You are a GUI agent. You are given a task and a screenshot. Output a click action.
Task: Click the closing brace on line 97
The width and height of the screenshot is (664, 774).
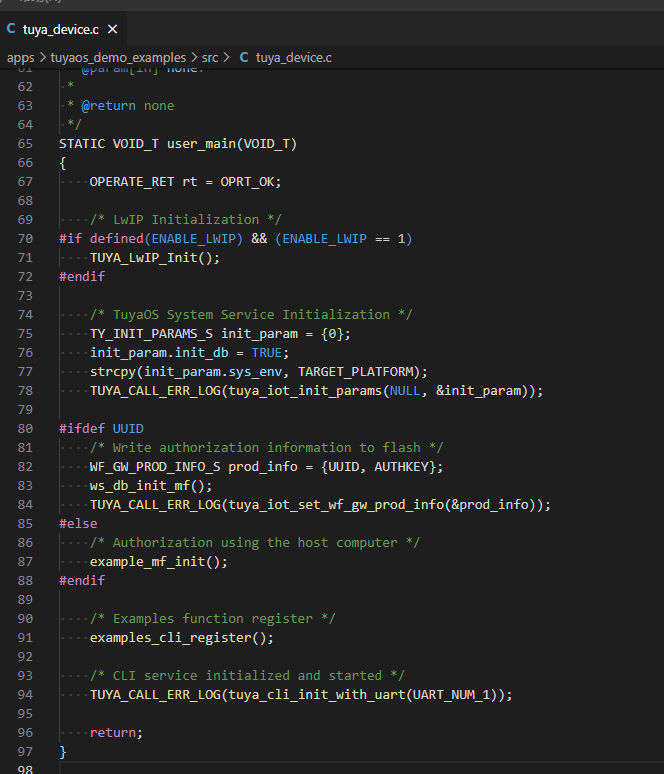(63, 752)
